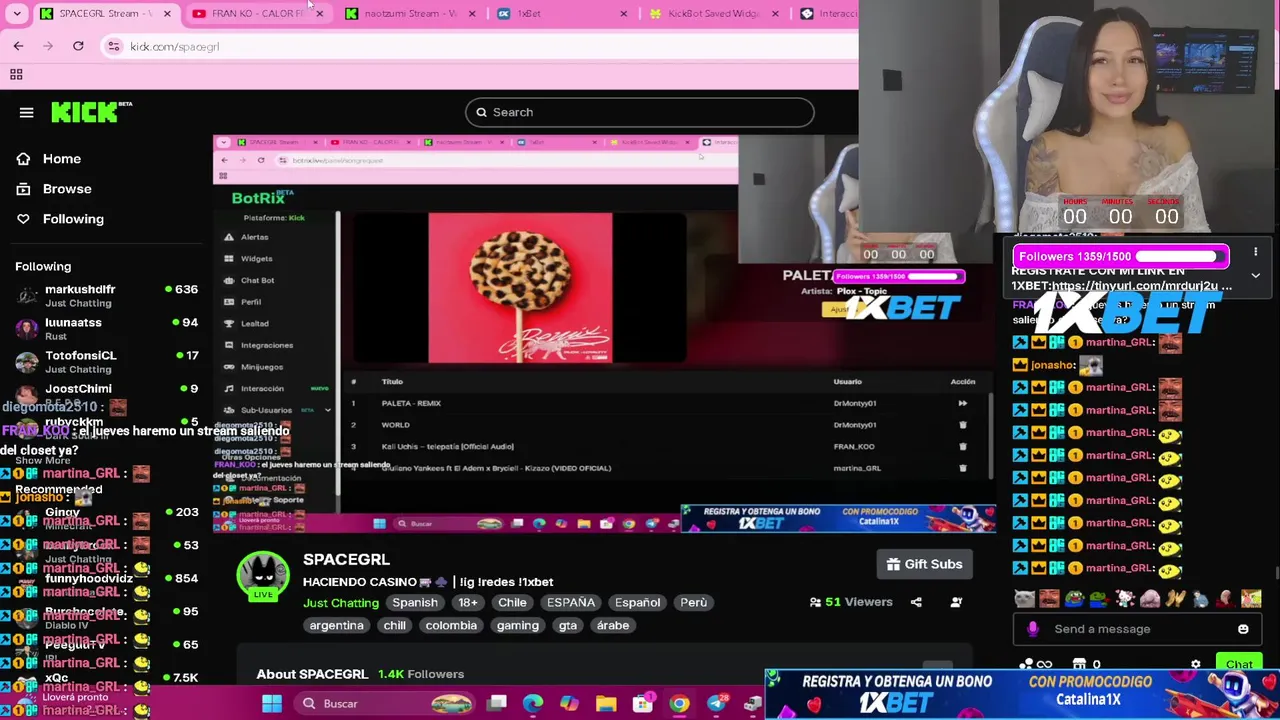This screenshot has width=1280, height=720.
Task: Collapse the pinned message chevron
Action: [1255, 276]
